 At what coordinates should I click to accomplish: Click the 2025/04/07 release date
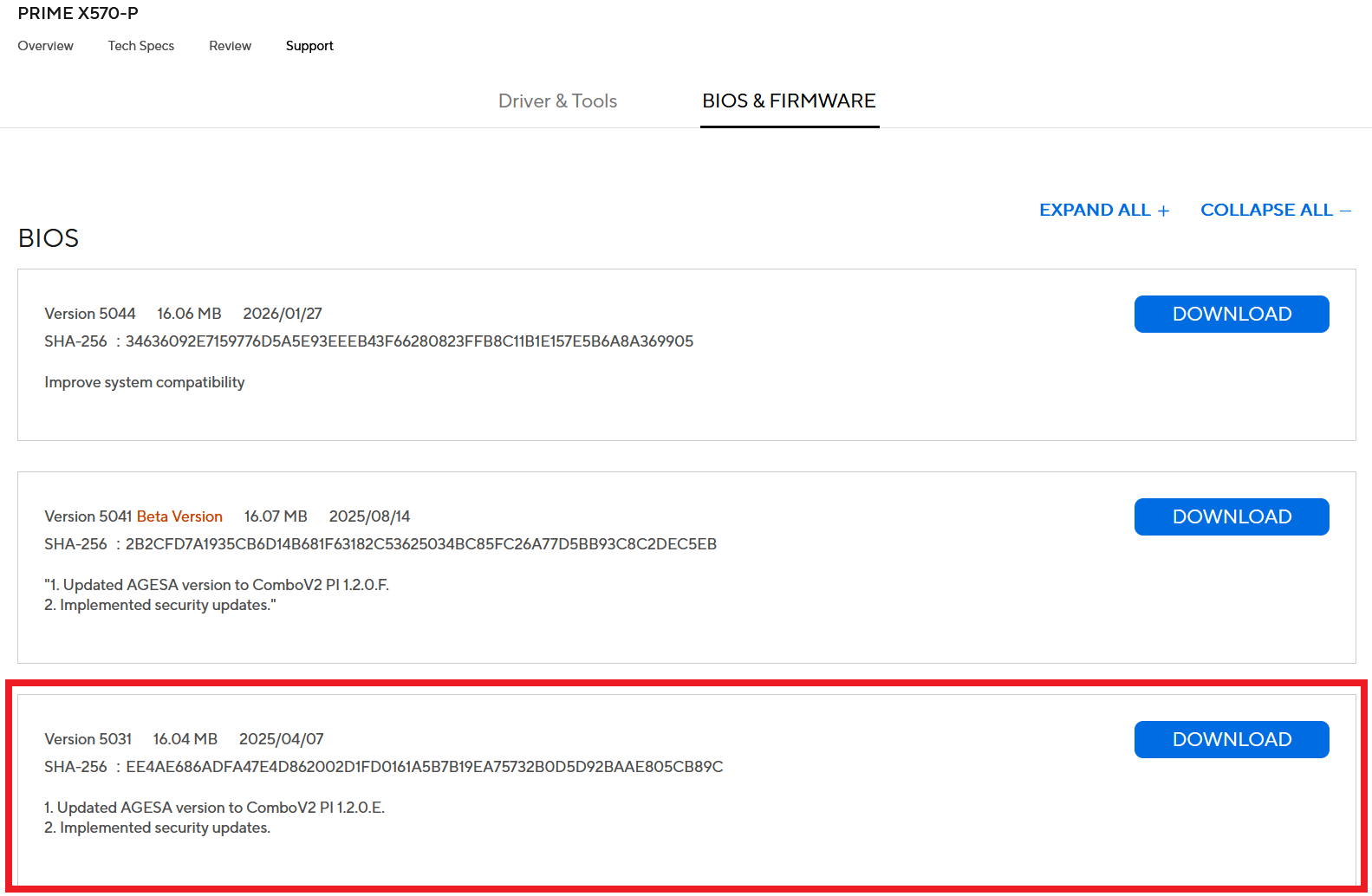(x=281, y=739)
